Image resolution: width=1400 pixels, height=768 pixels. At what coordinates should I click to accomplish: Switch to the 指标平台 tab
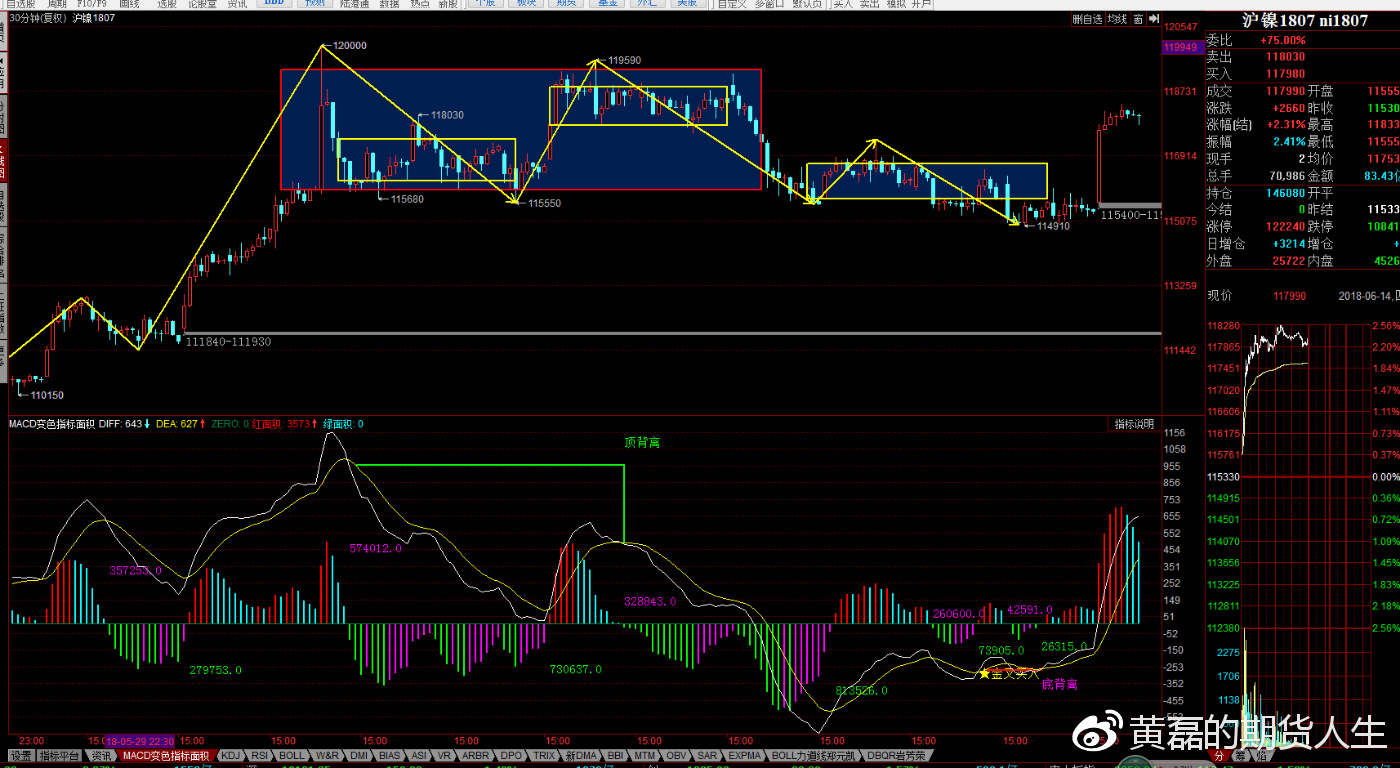59,754
